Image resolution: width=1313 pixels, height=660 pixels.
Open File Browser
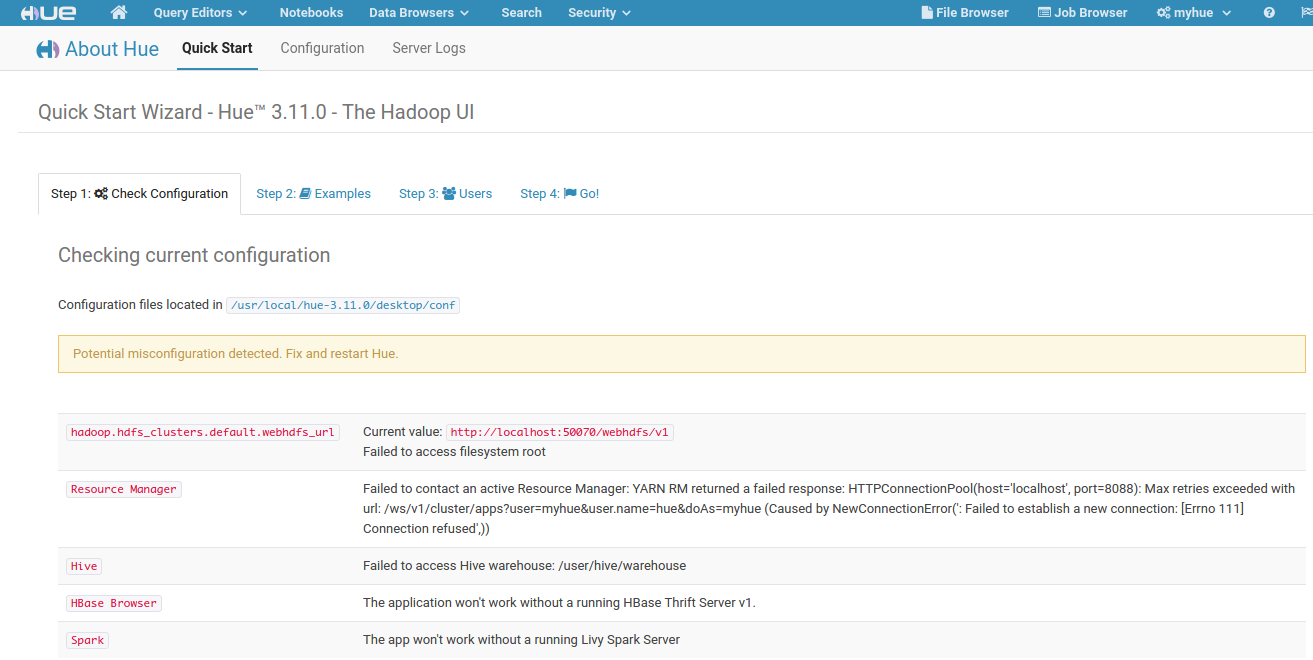click(x=964, y=13)
